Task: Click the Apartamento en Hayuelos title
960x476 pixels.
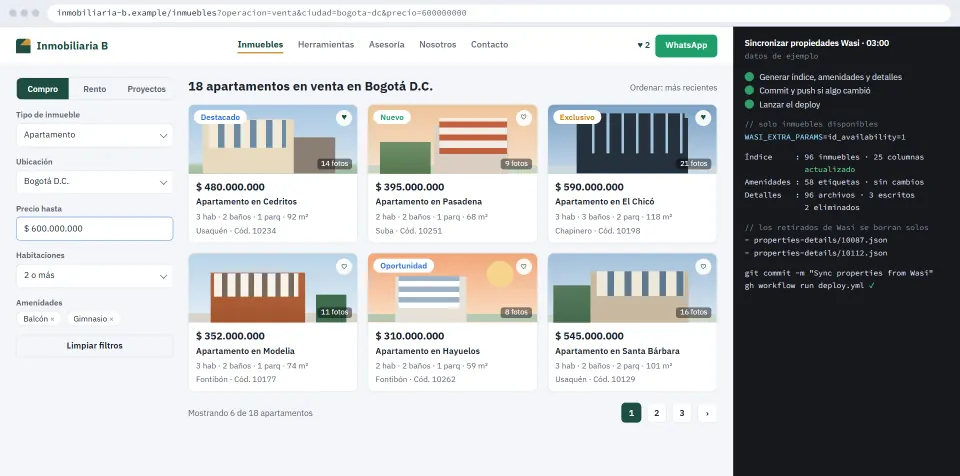Action: [427, 351]
